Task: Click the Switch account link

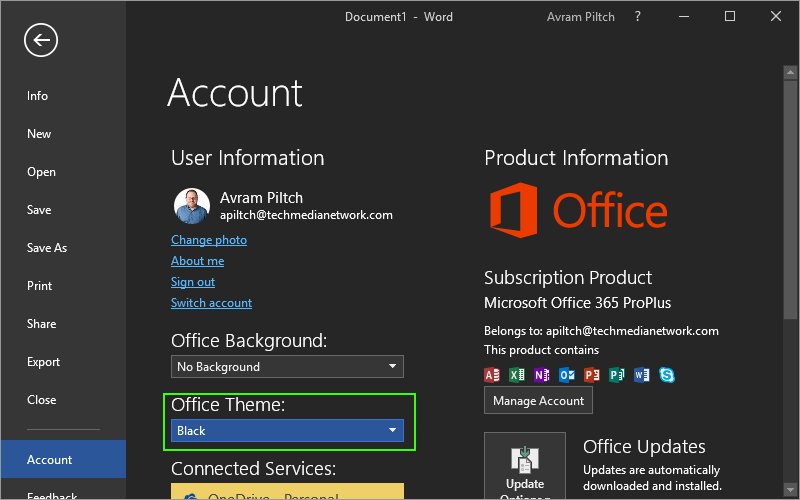Action: (x=211, y=303)
